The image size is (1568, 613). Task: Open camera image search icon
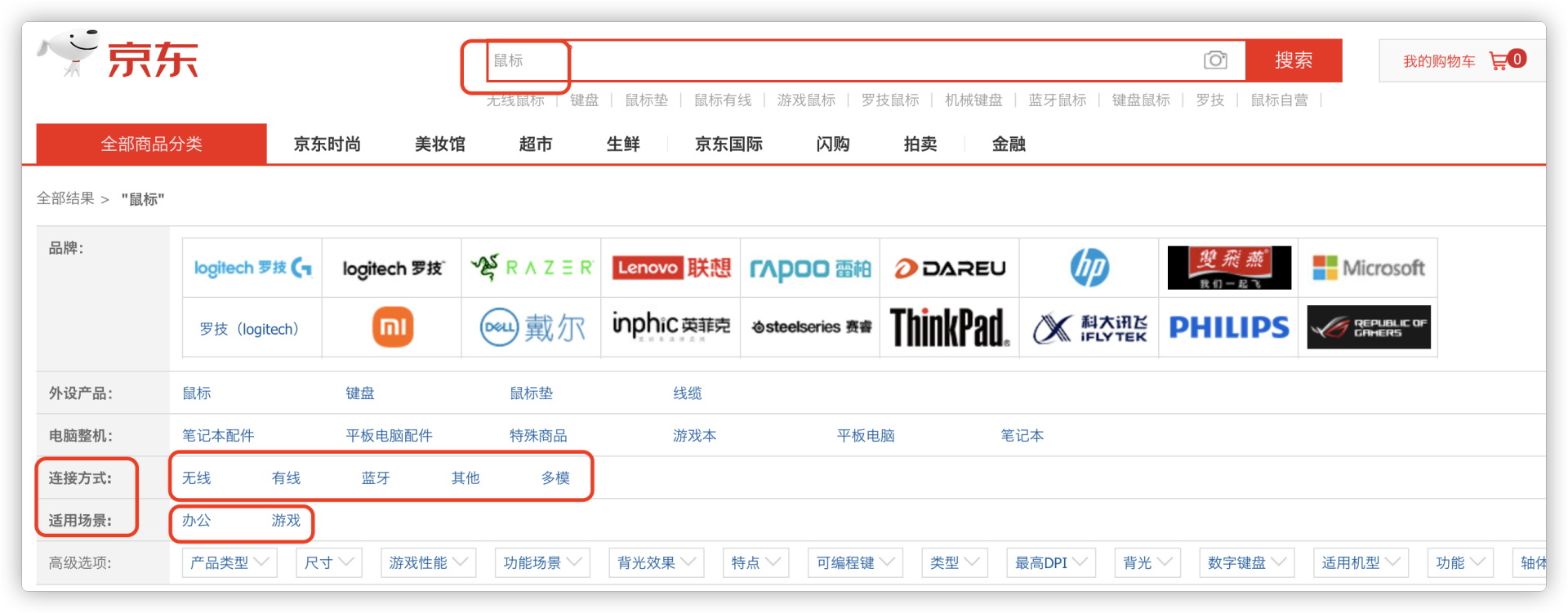point(1215,60)
